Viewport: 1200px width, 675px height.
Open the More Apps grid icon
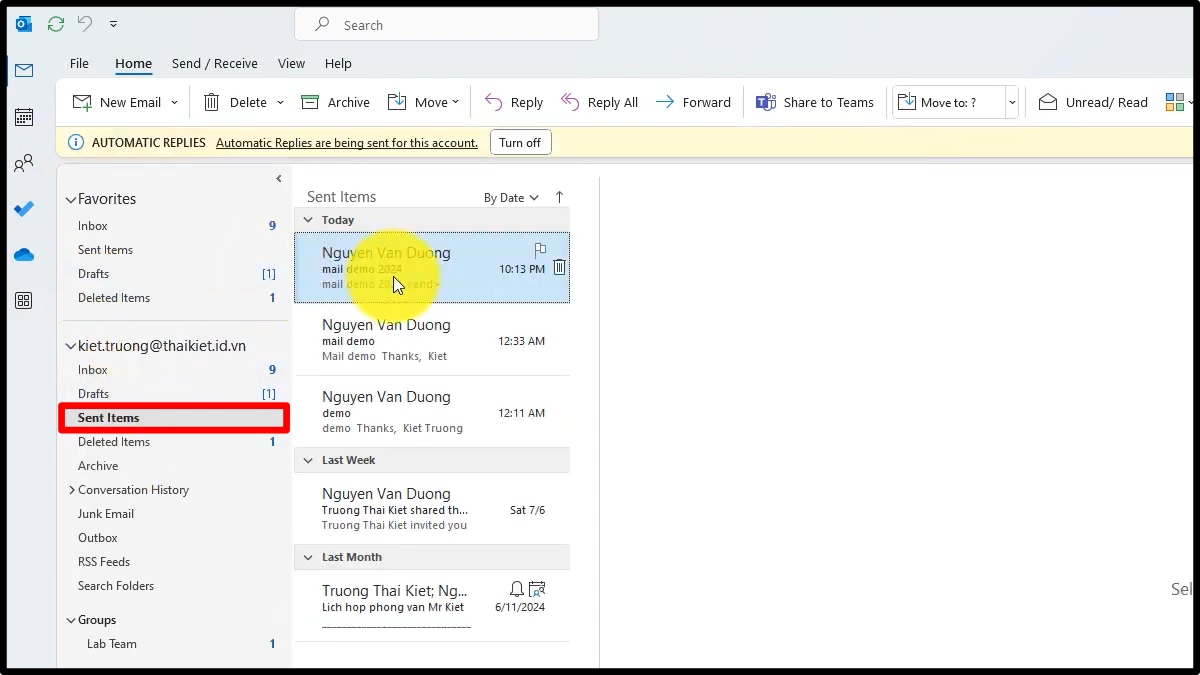coord(24,301)
